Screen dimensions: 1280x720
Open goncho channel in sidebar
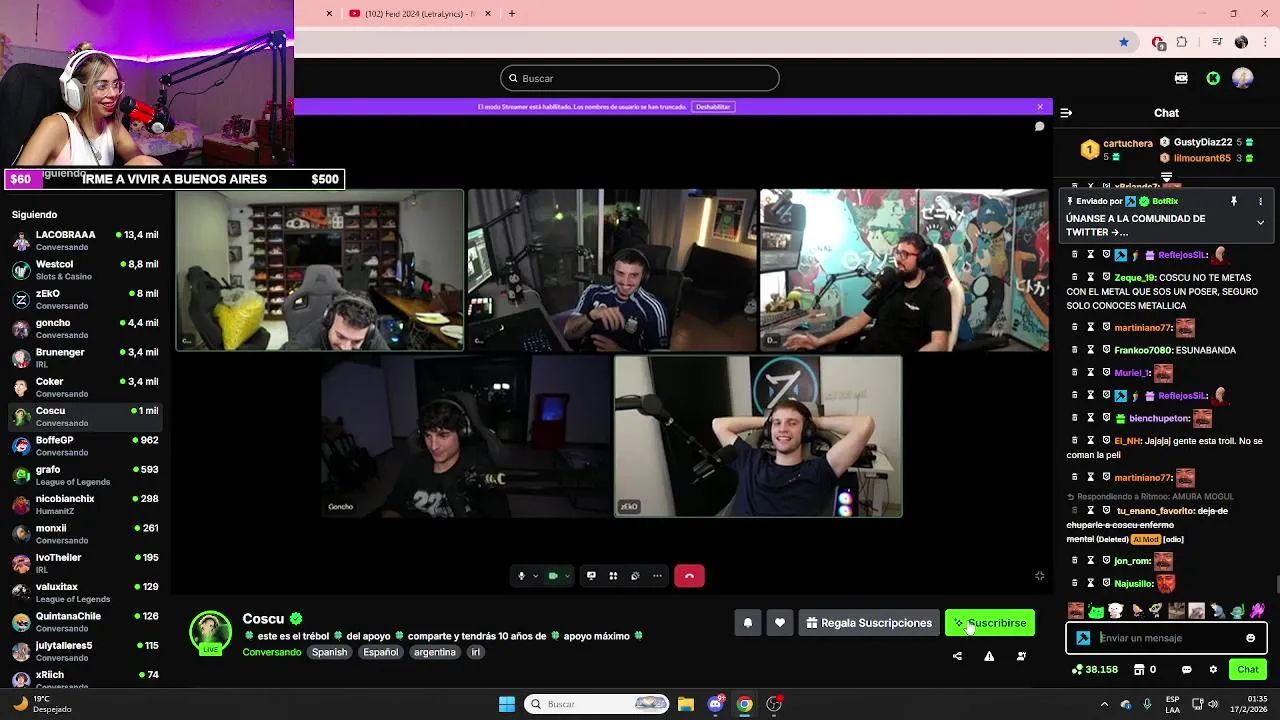pos(85,329)
